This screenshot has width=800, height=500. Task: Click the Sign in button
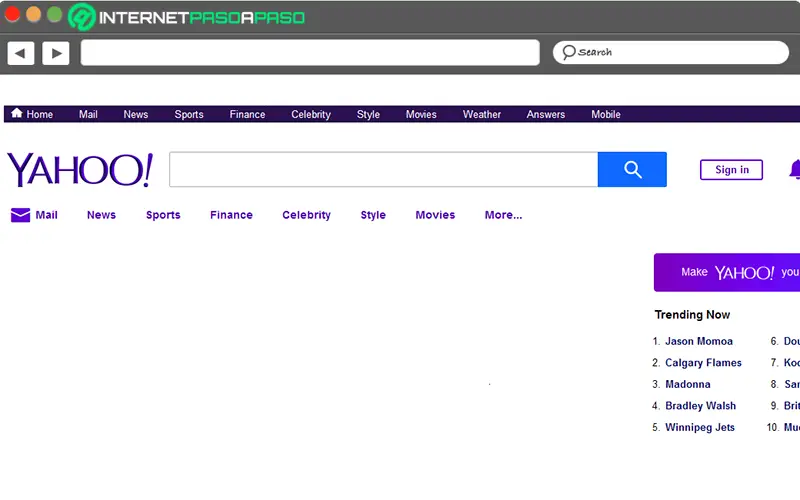coord(732,170)
